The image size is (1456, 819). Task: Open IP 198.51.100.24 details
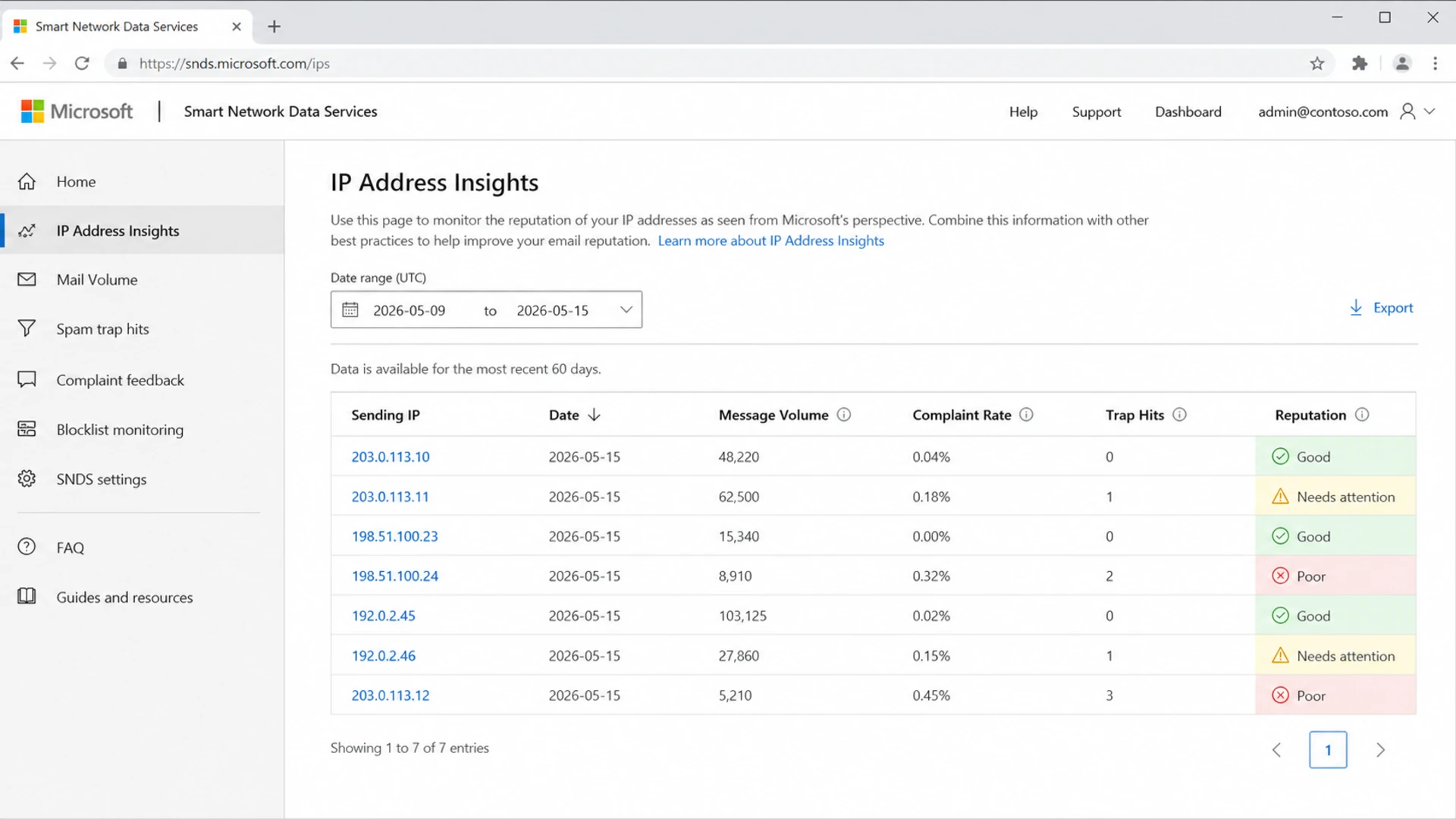pos(394,576)
